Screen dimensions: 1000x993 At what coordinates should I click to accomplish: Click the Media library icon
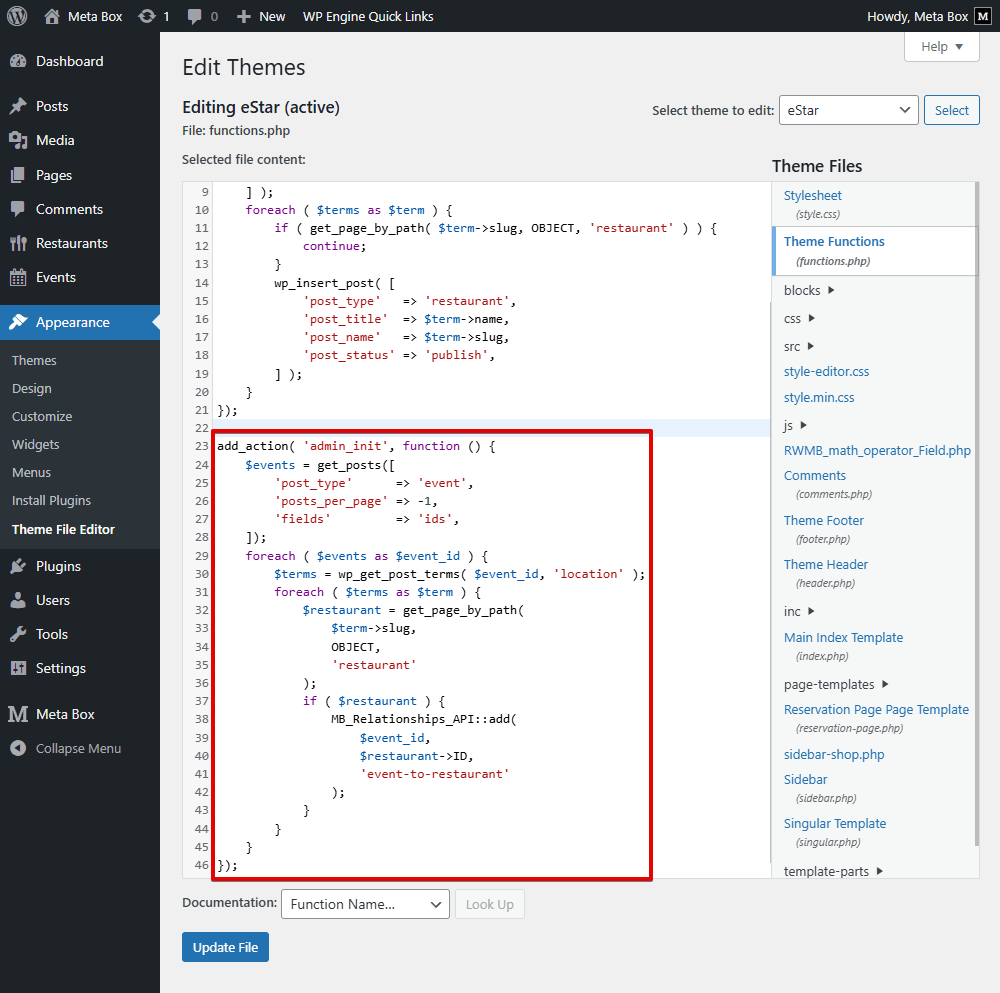pos(18,140)
